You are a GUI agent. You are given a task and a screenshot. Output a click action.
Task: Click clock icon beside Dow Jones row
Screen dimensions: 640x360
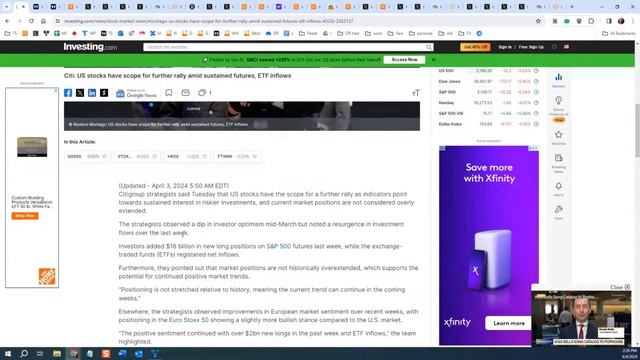pyautogui.click(x=536, y=81)
